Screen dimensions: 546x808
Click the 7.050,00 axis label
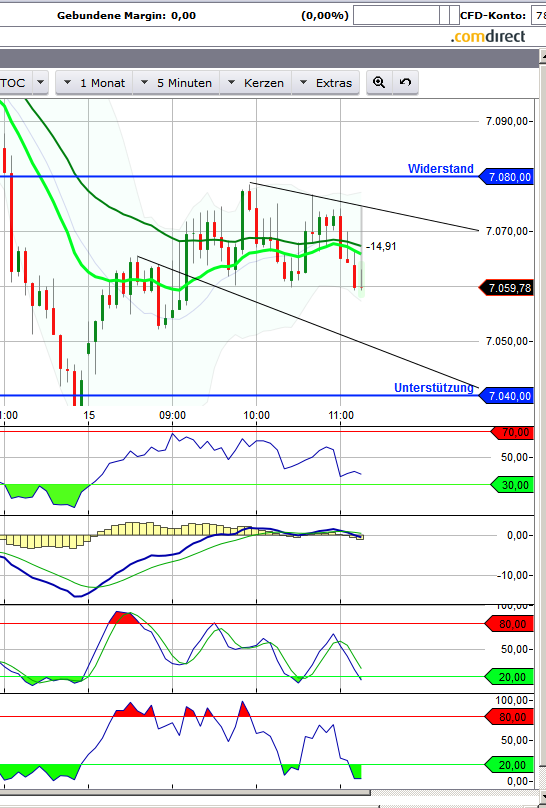point(507,341)
